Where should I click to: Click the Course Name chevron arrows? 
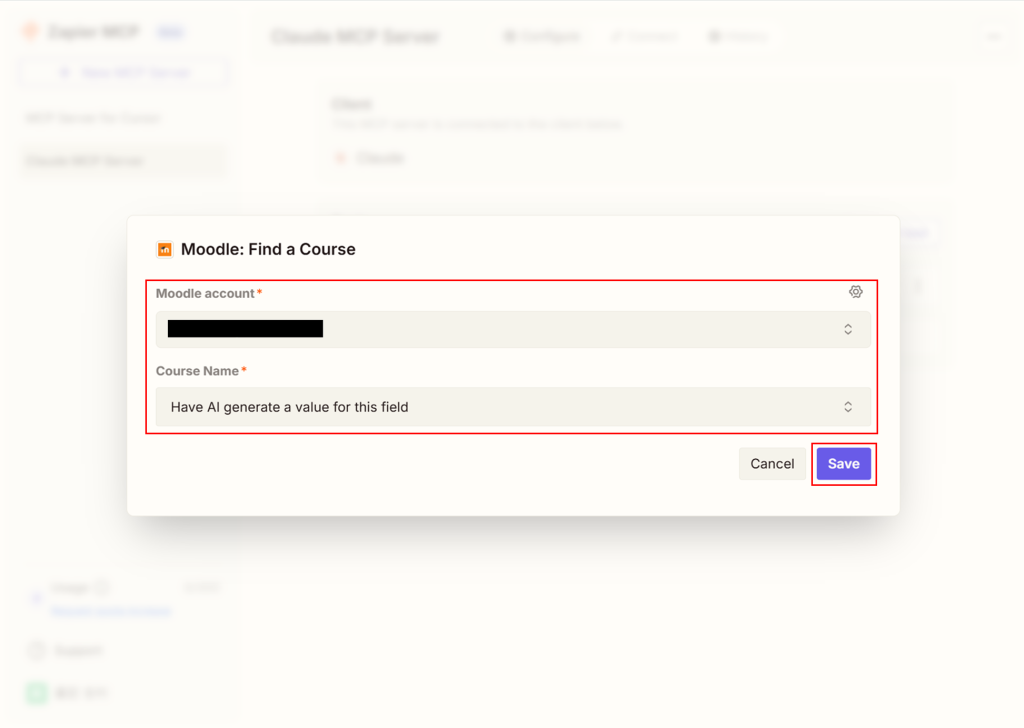click(x=848, y=407)
